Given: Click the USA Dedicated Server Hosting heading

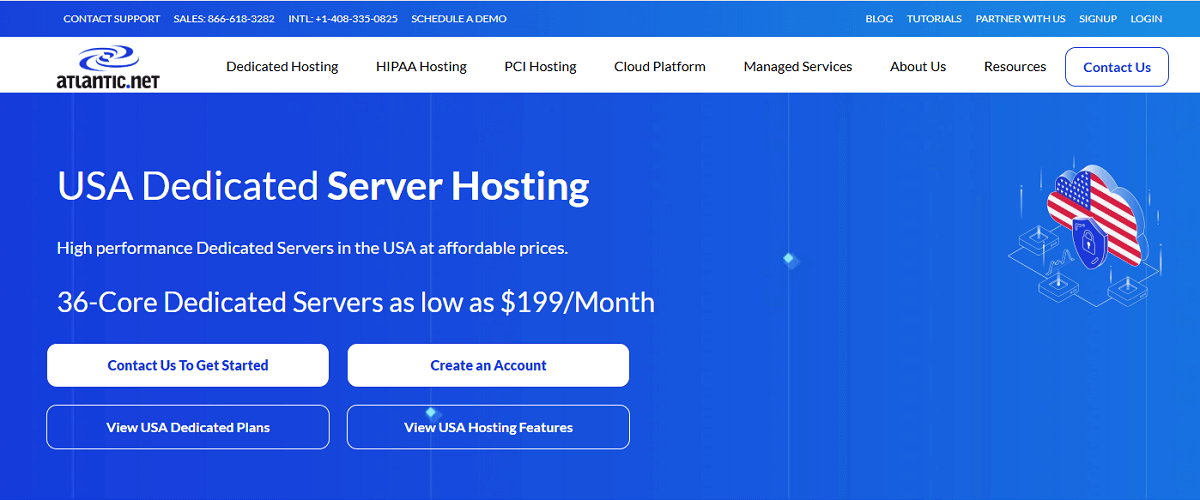Looking at the screenshot, I should tap(323, 187).
